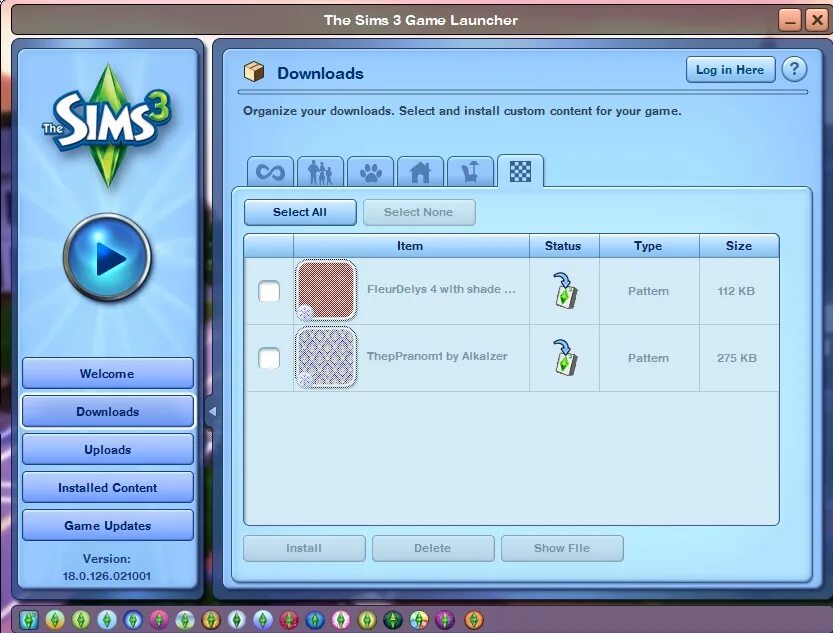Sort by the Status column header
Image resolution: width=833 pixels, height=633 pixels.
(564, 246)
